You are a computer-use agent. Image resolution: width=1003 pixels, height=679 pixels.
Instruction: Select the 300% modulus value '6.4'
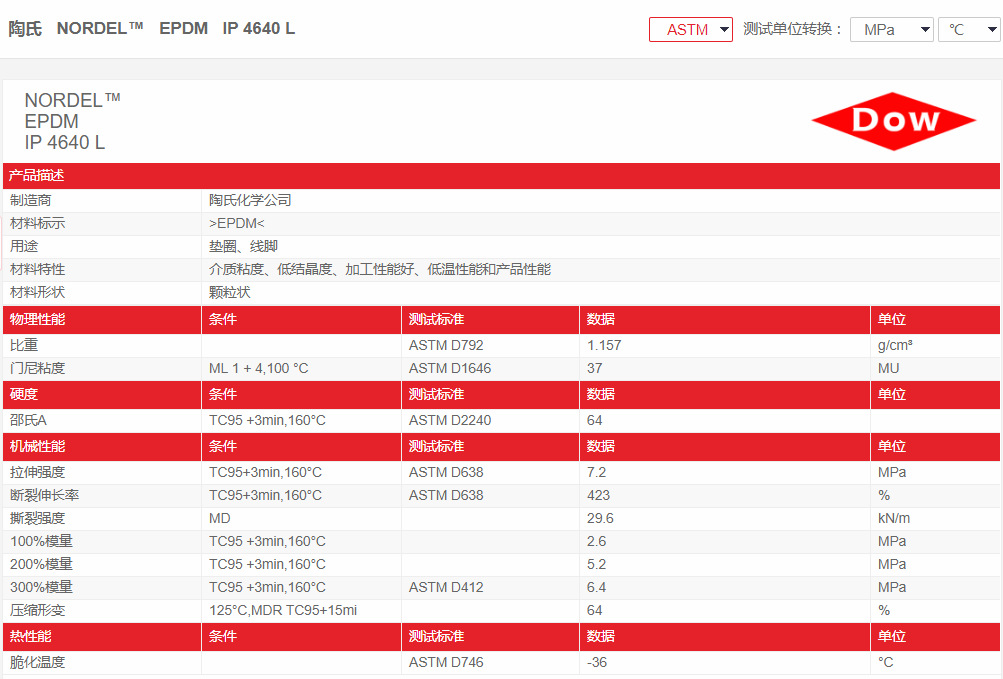click(596, 587)
